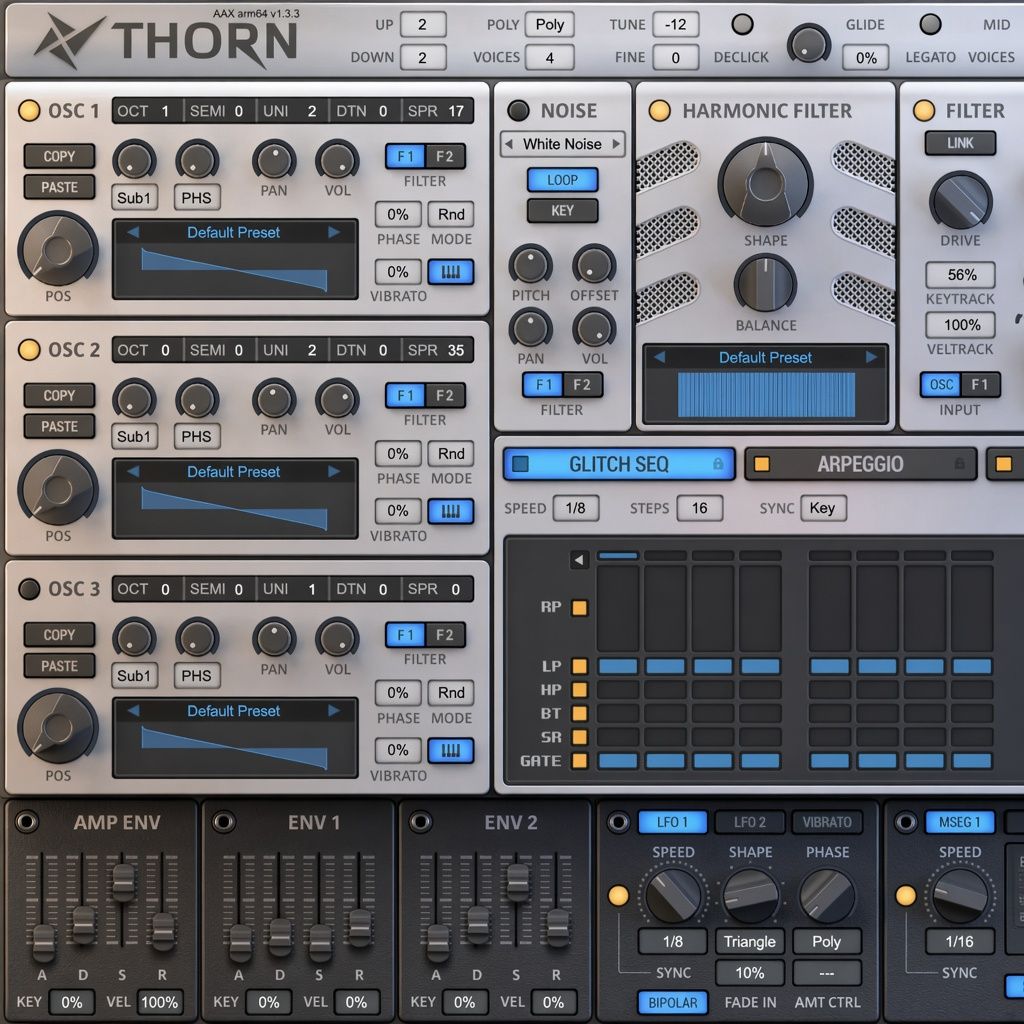Click OSC 2 keyboard vibrato icon
The width and height of the screenshot is (1024, 1024).
pyautogui.click(x=451, y=511)
